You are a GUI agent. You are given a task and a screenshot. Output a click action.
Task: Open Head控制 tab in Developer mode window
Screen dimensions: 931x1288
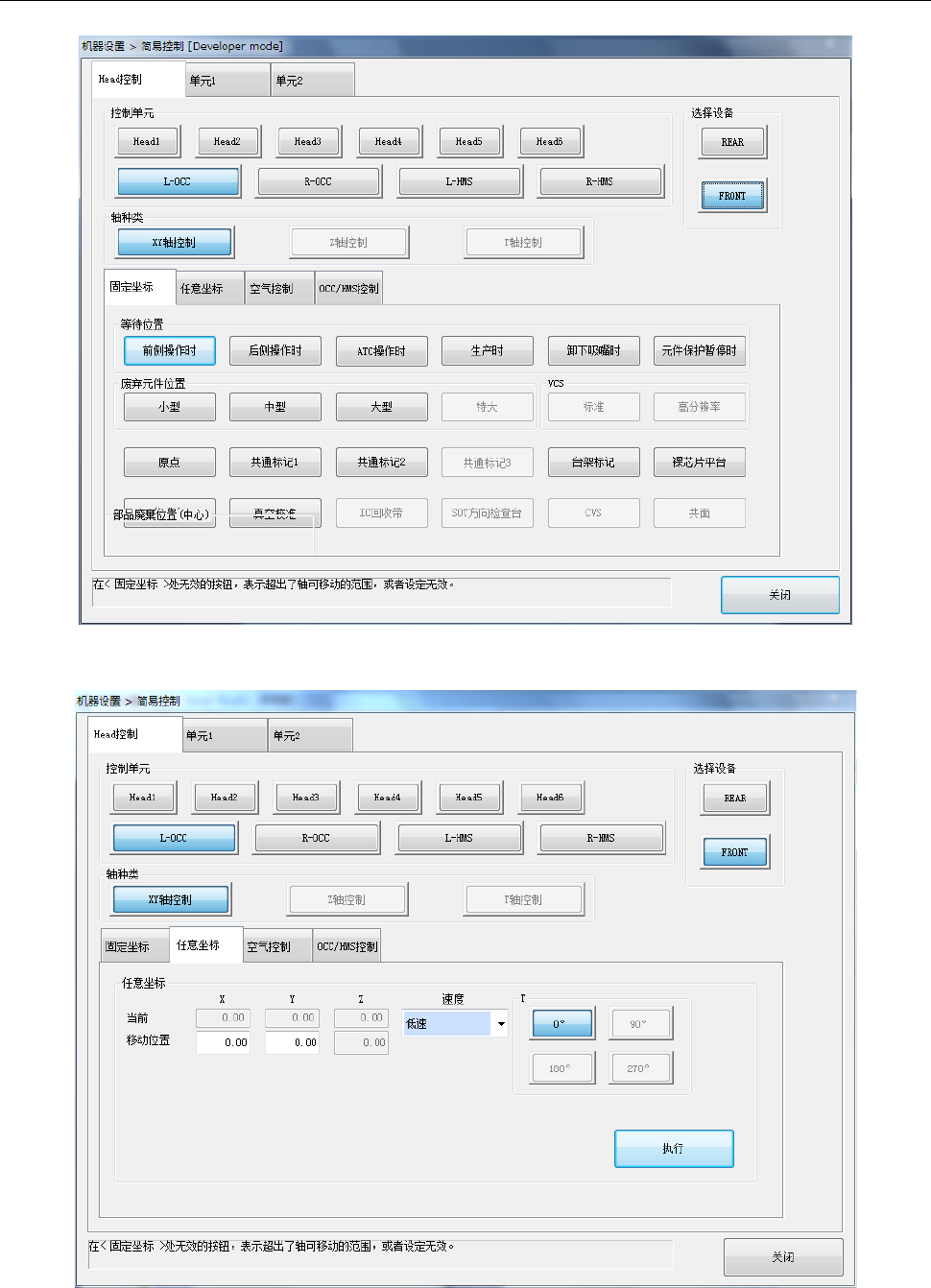[137, 80]
